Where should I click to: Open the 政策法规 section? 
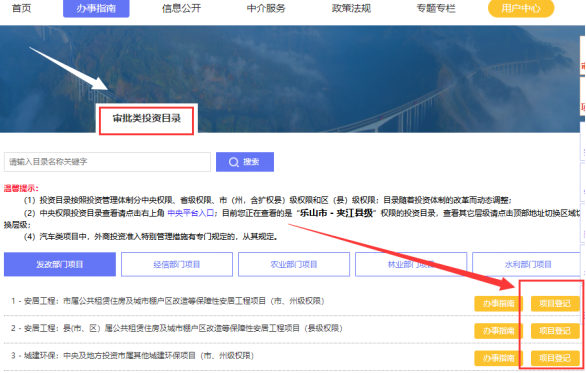[351, 8]
